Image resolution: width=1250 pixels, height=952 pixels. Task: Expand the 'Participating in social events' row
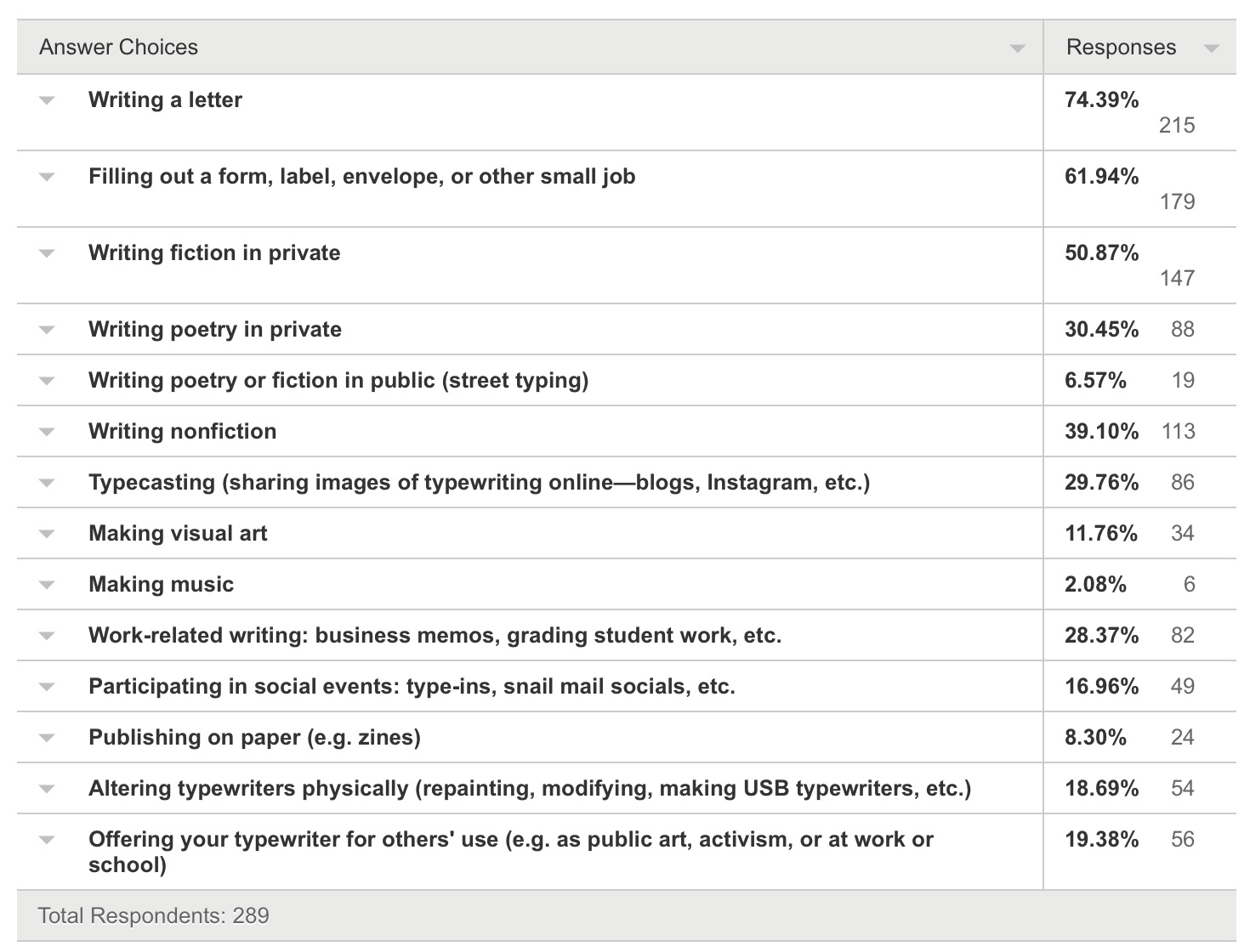[x=45, y=686]
